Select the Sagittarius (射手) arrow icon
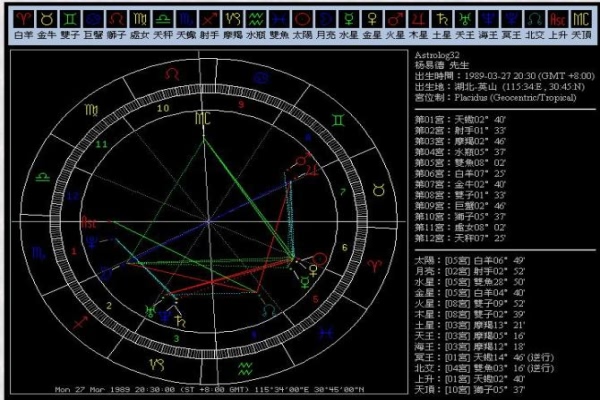Image resolution: width=600 pixels, height=400 pixels. pyautogui.click(x=209, y=19)
